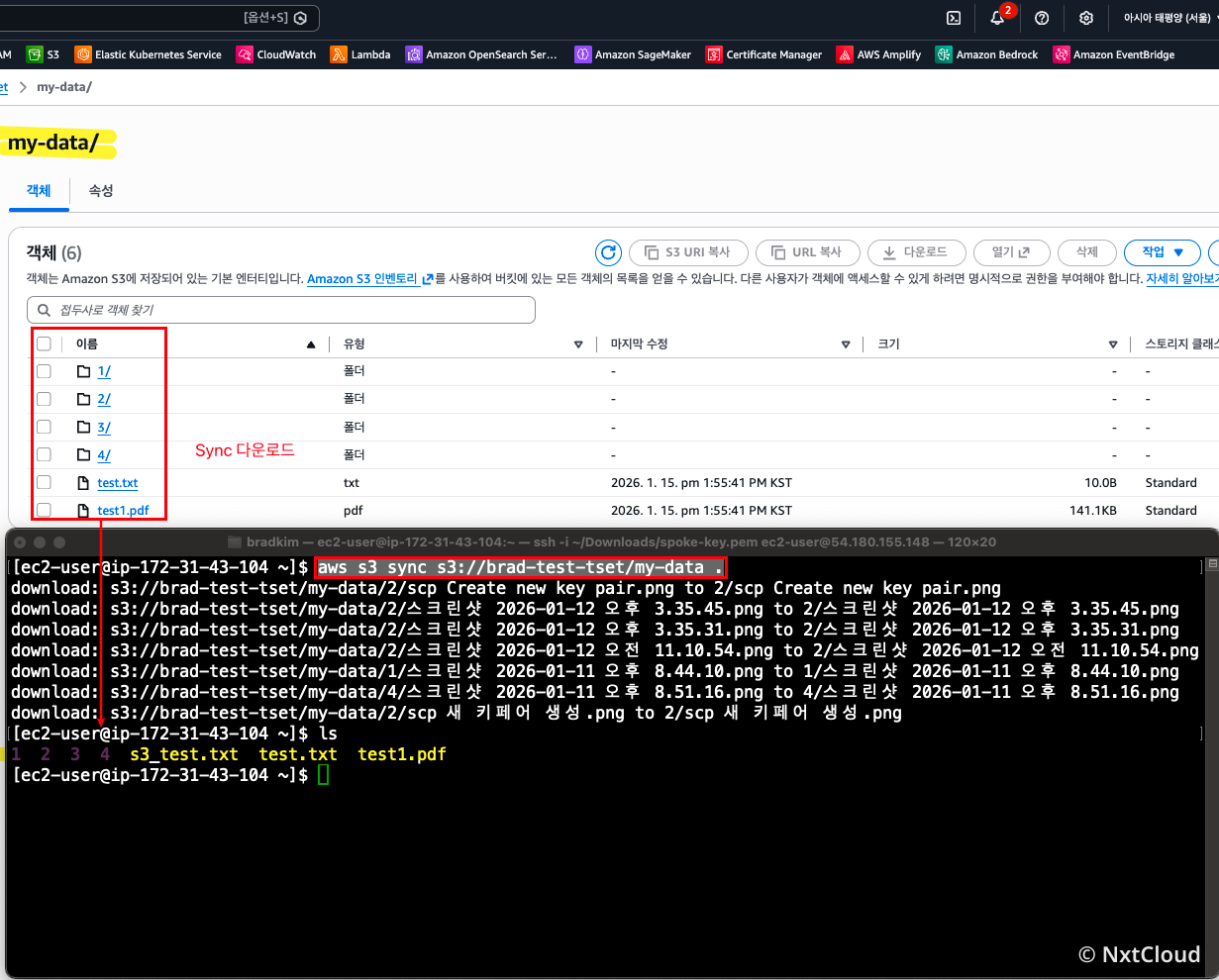
Task: Click the terminal window title bar
Action: pyautogui.click(x=613, y=541)
